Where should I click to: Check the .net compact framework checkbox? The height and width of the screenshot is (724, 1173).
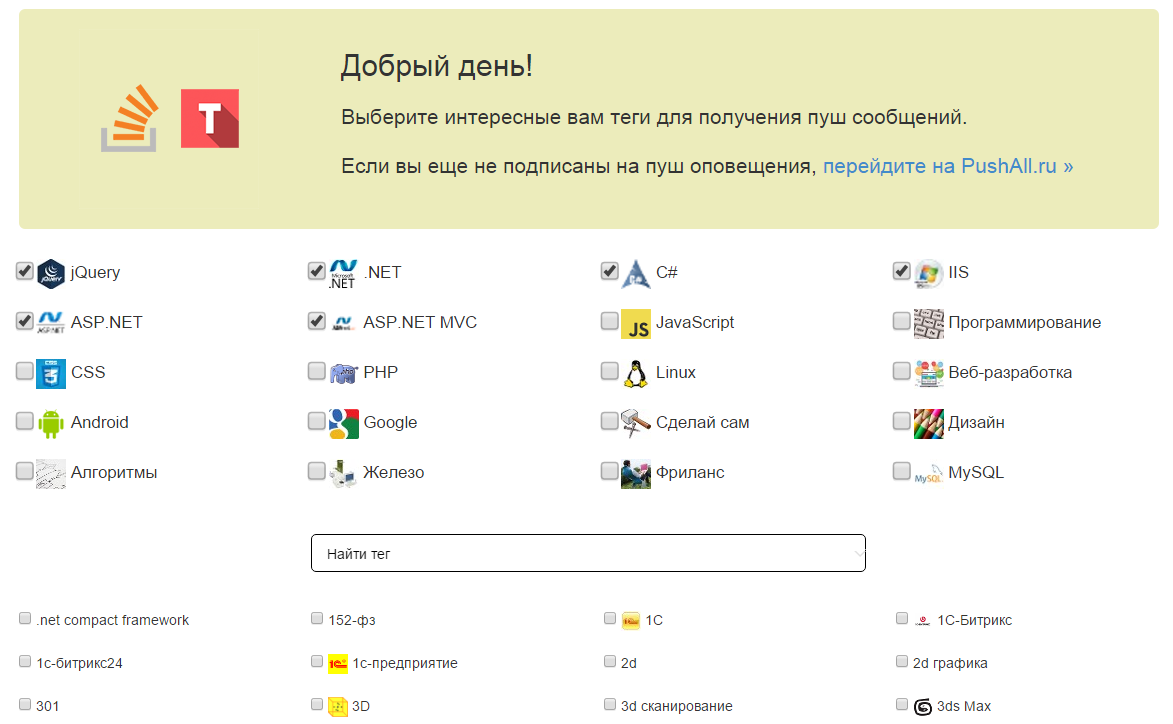(25, 619)
